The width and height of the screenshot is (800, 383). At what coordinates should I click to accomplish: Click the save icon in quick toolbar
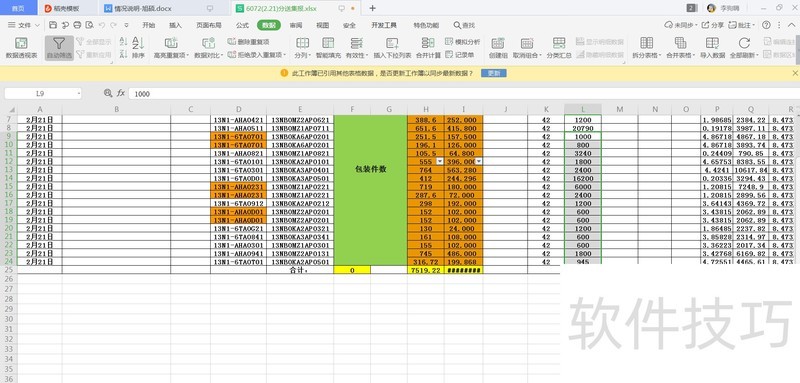click(53, 25)
